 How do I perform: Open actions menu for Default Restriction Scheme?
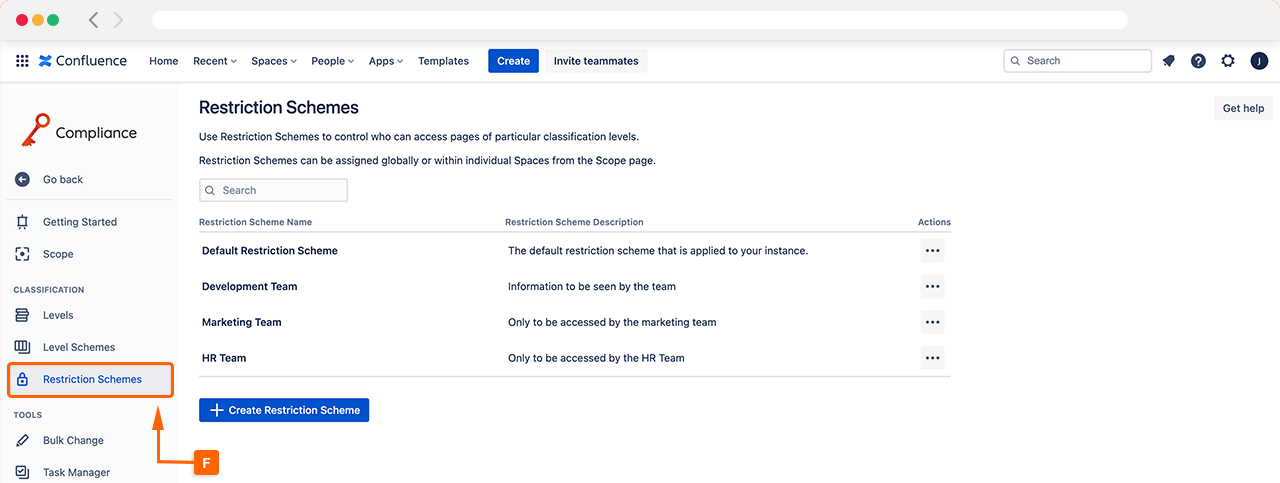(932, 251)
